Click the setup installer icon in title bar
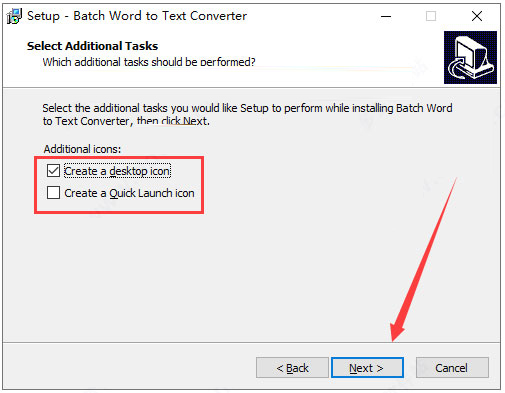The width and height of the screenshot is (505, 393). tap(14, 16)
